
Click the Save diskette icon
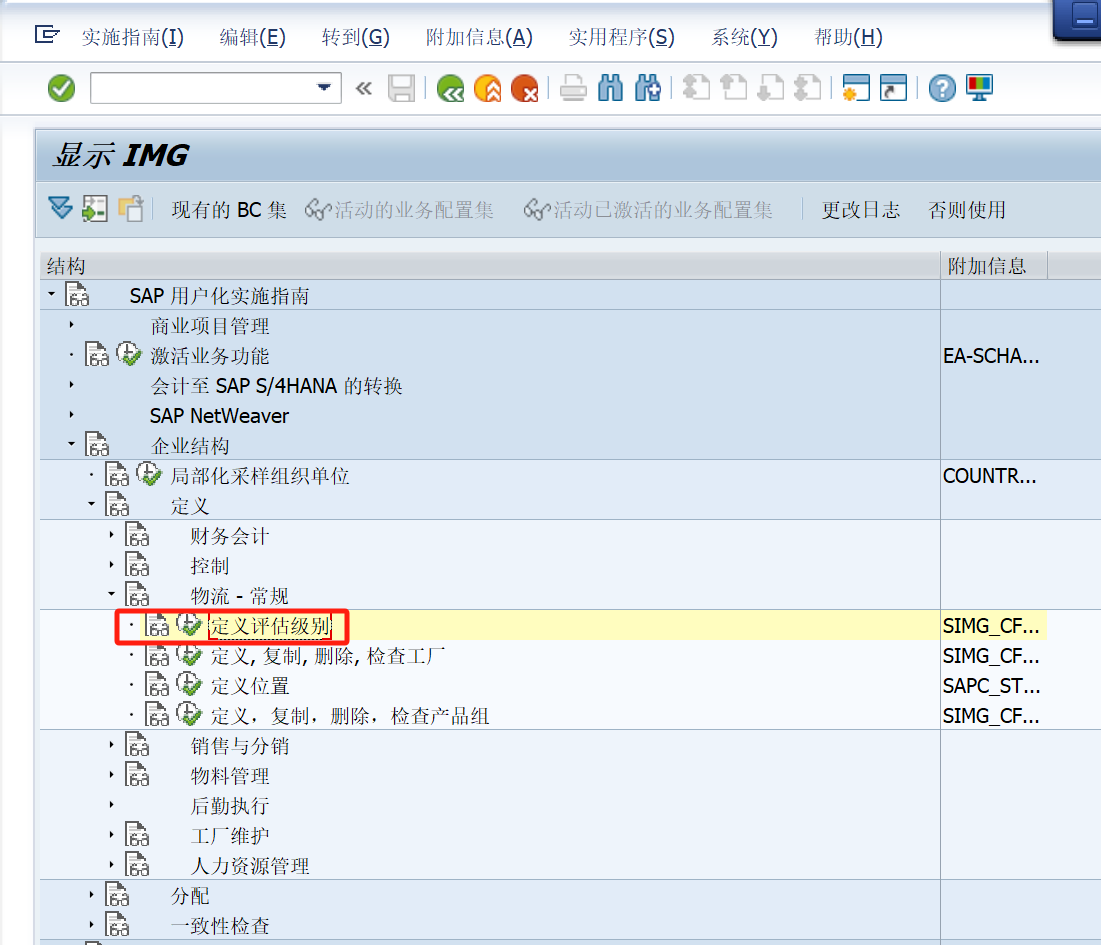[402, 88]
